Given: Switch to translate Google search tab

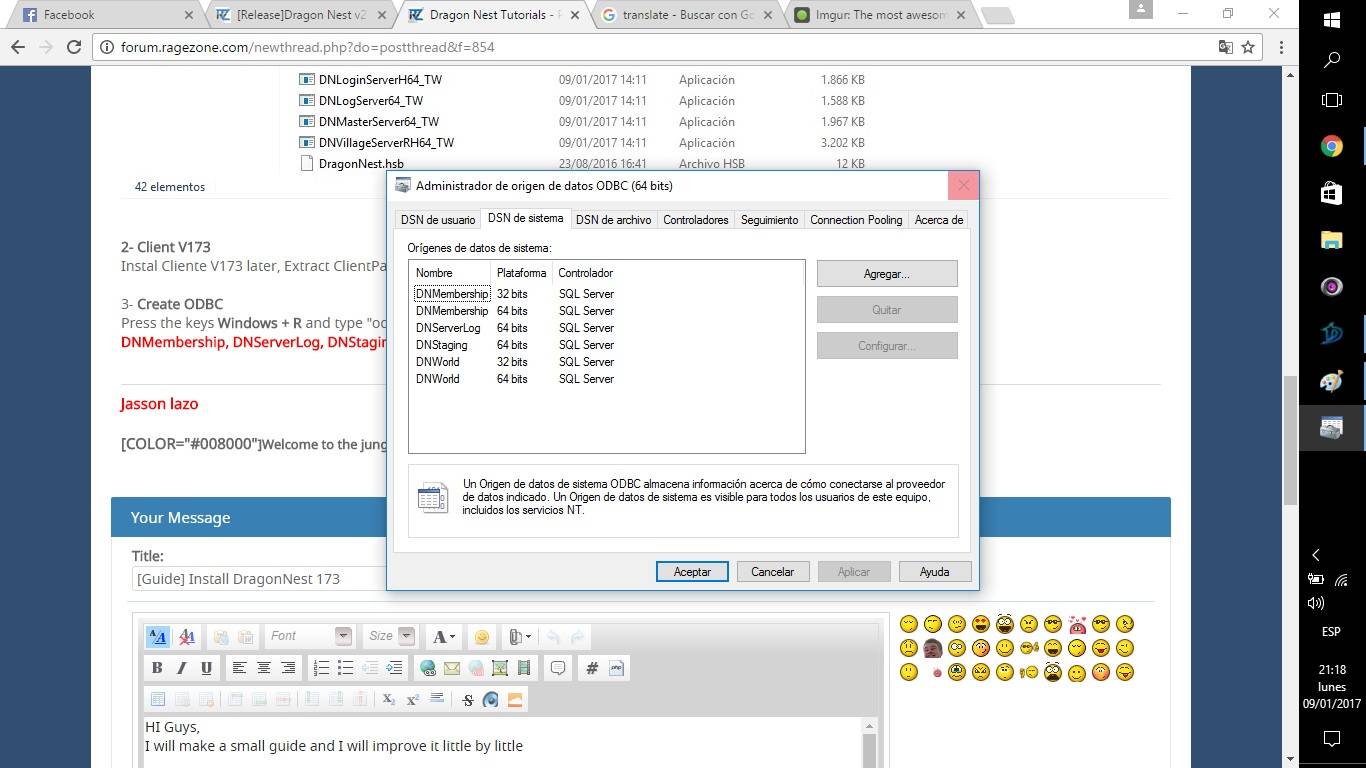Looking at the screenshot, I should pyautogui.click(x=687, y=15).
